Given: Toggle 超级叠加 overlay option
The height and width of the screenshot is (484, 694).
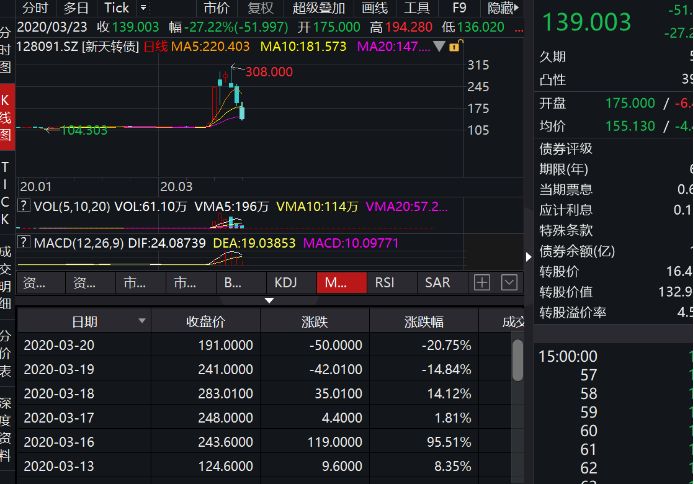Looking at the screenshot, I should coord(315,8).
